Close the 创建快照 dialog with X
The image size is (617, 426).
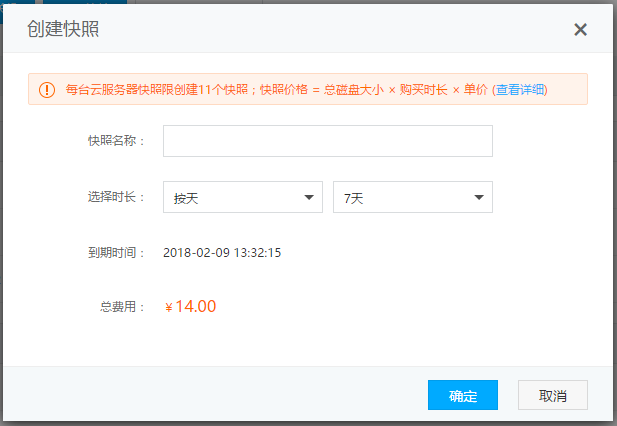click(x=580, y=30)
